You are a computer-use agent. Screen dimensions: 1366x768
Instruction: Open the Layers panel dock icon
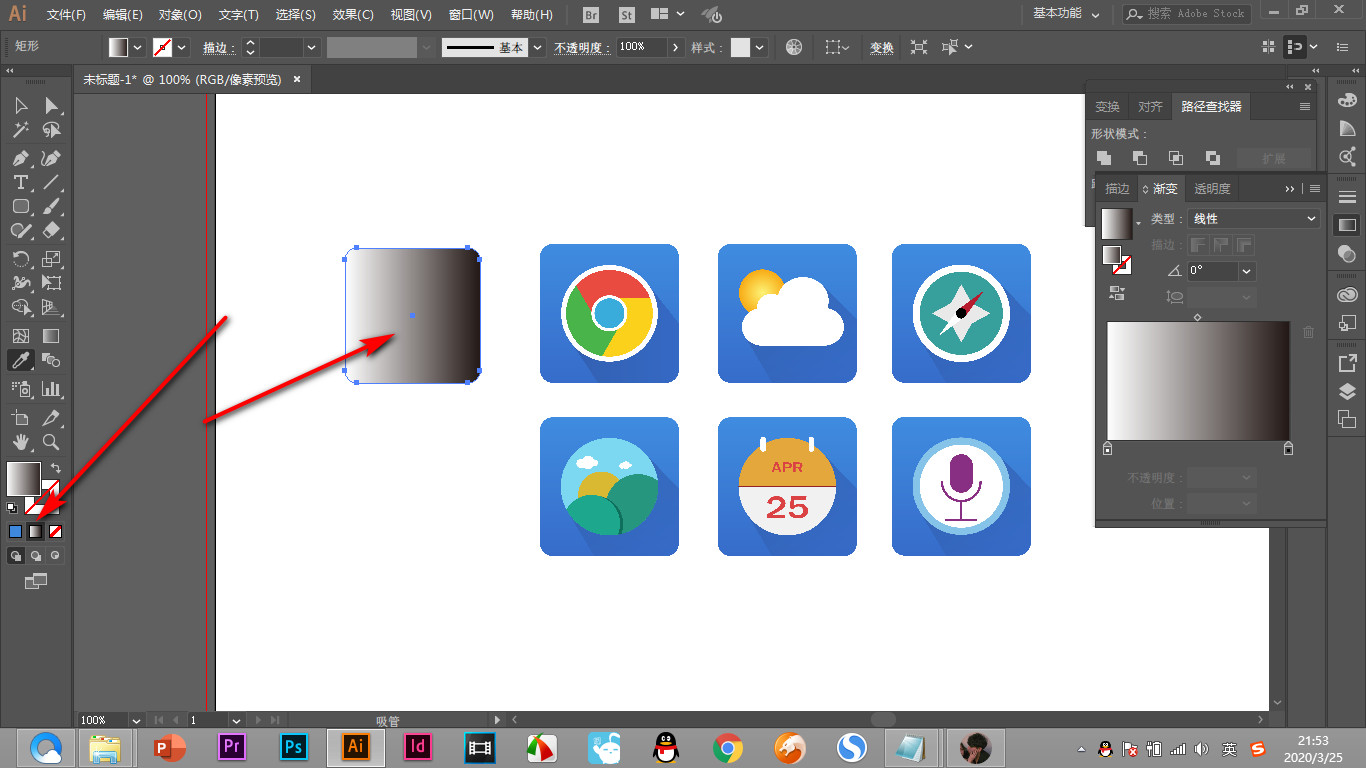(1347, 391)
